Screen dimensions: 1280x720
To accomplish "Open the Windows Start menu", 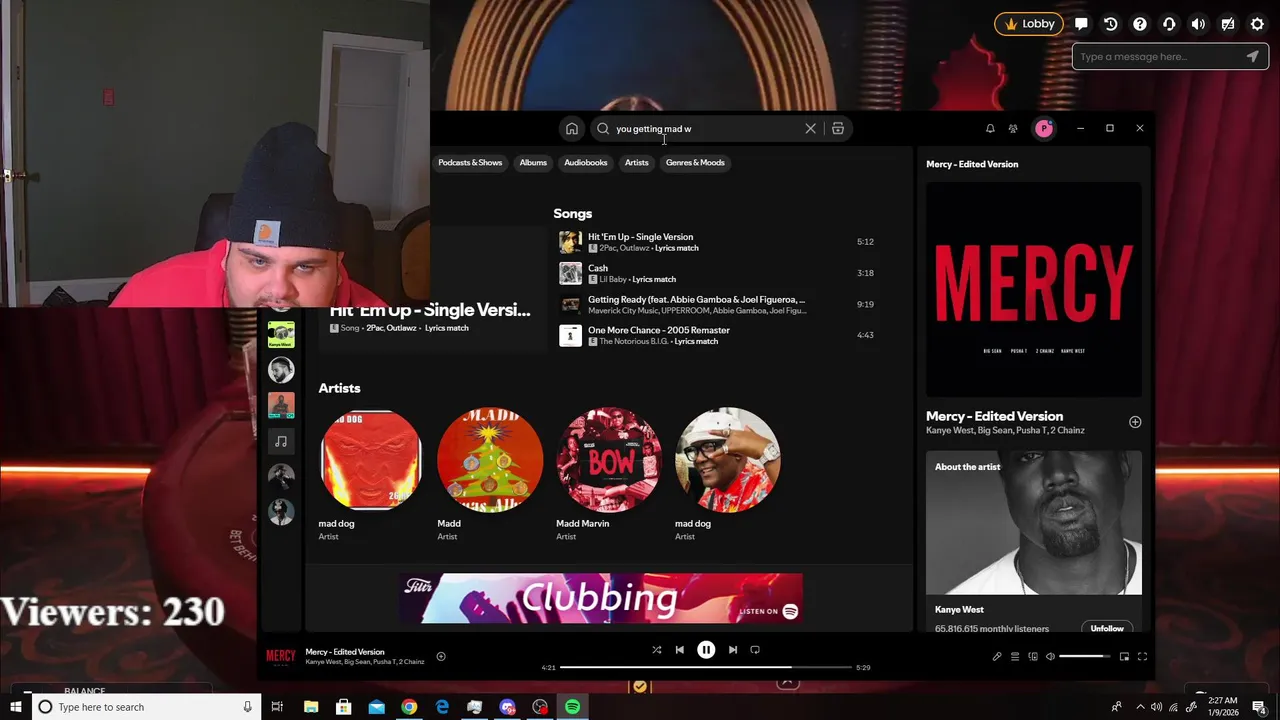I will pos(16,707).
